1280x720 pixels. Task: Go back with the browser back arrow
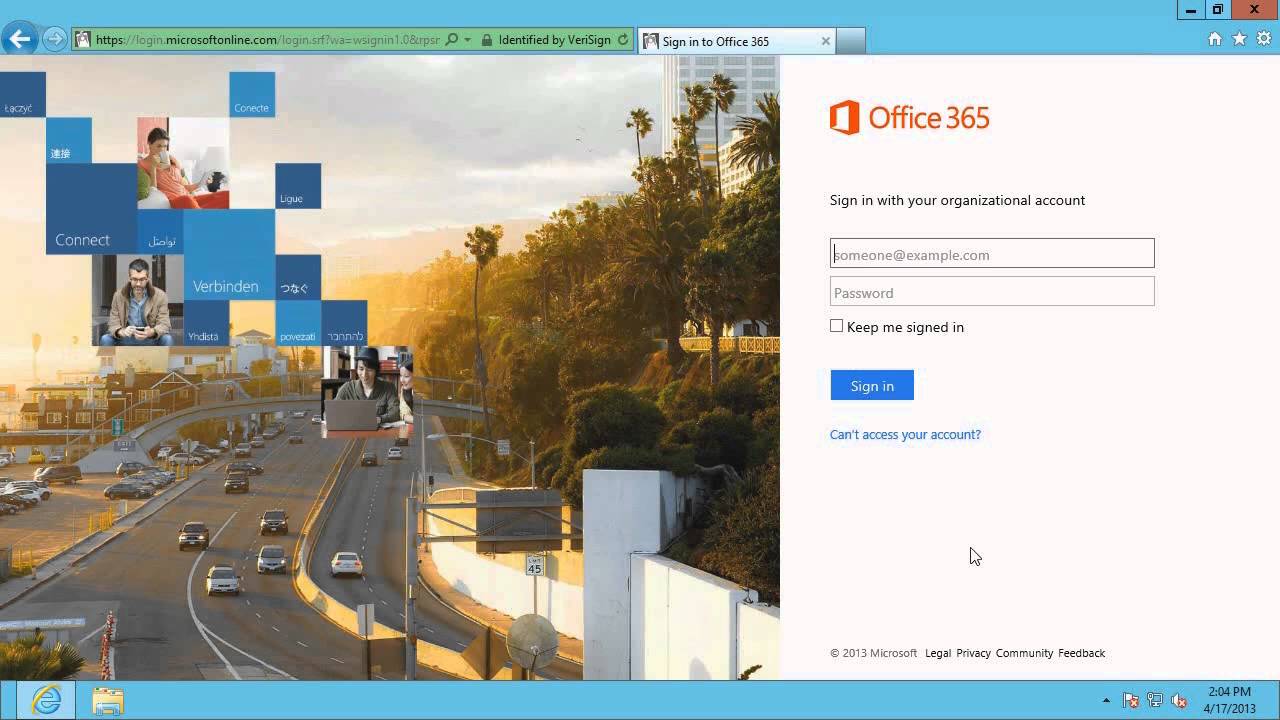19,40
